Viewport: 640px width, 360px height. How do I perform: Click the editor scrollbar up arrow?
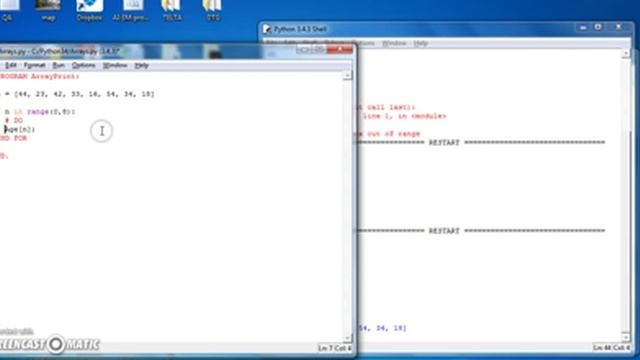click(347, 76)
